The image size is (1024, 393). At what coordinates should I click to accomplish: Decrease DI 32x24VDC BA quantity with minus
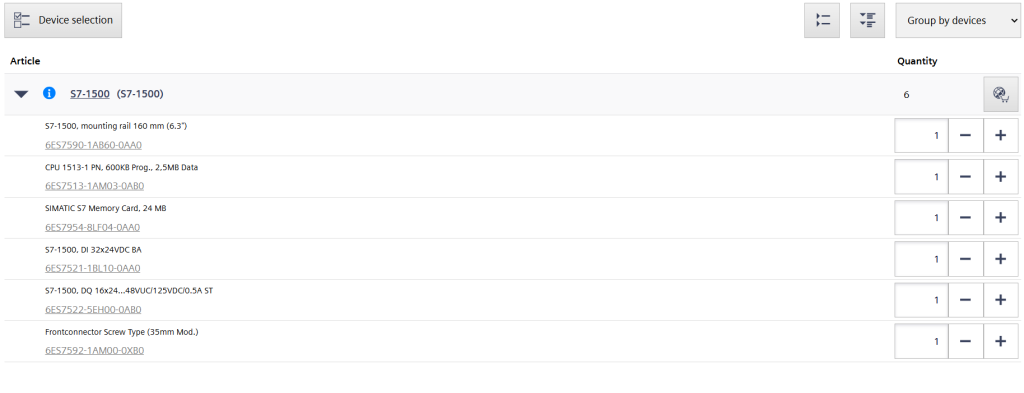965,259
